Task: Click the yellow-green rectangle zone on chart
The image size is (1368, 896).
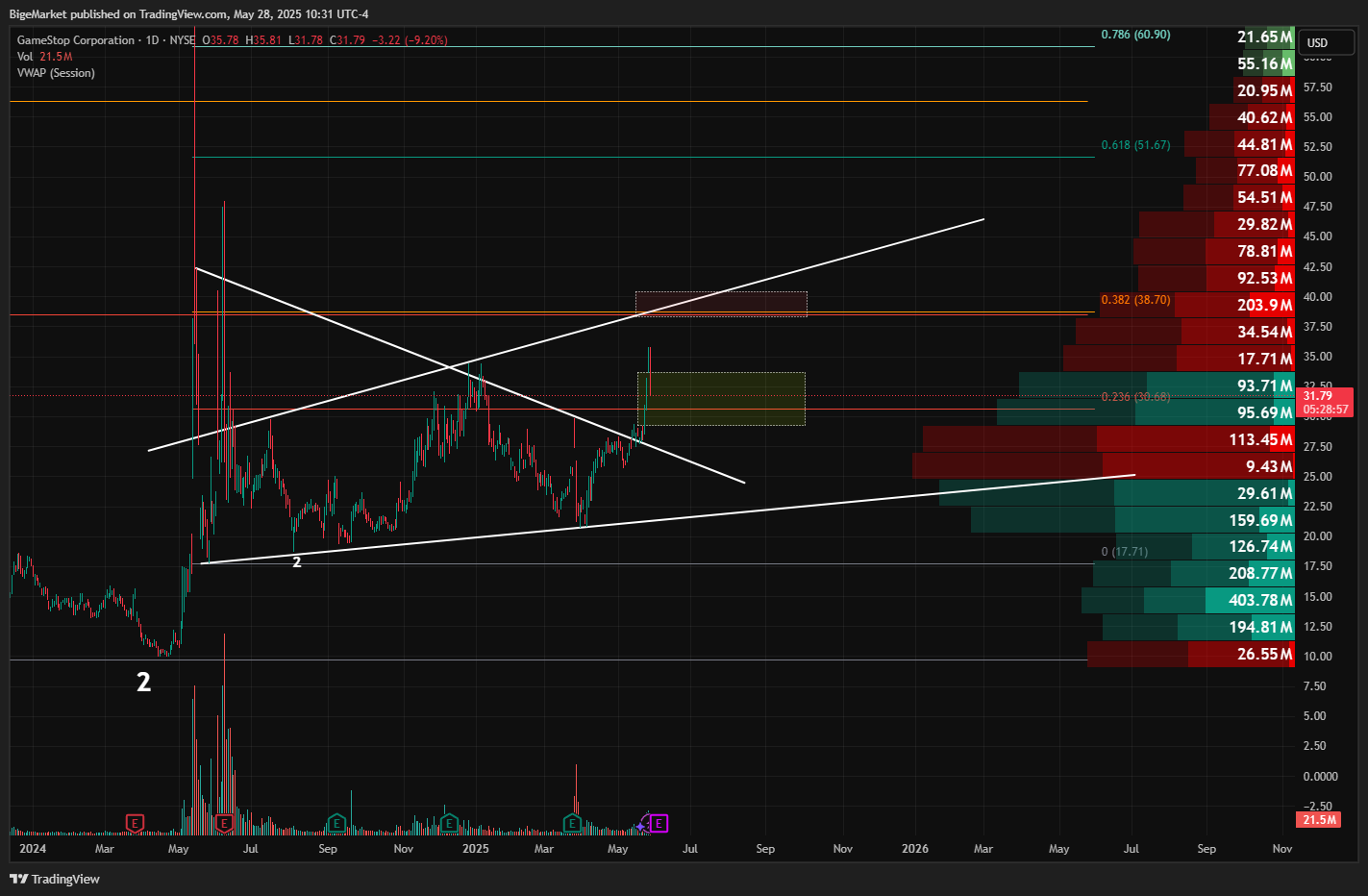Action: (x=721, y=399)
